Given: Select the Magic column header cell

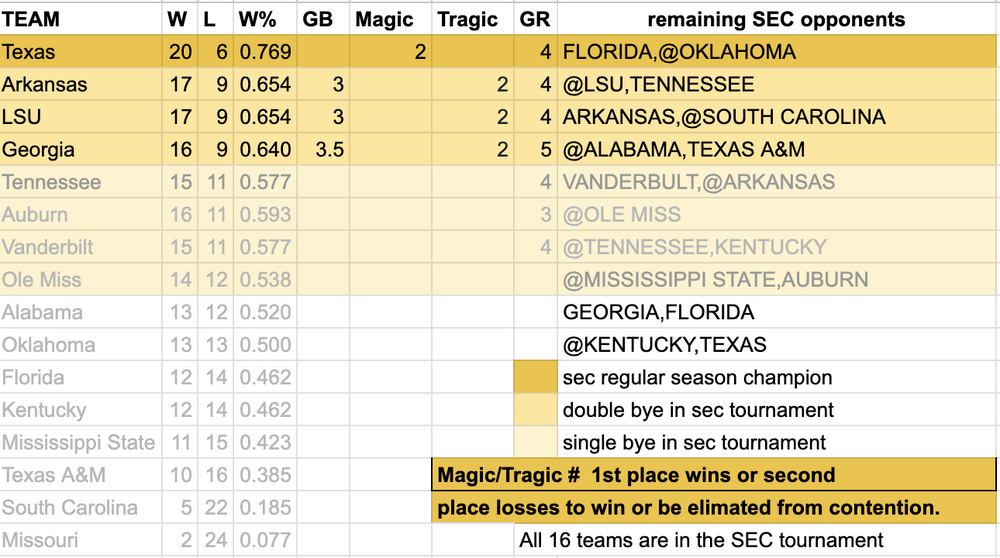Looking at the screenshot, I should point(391,19).
